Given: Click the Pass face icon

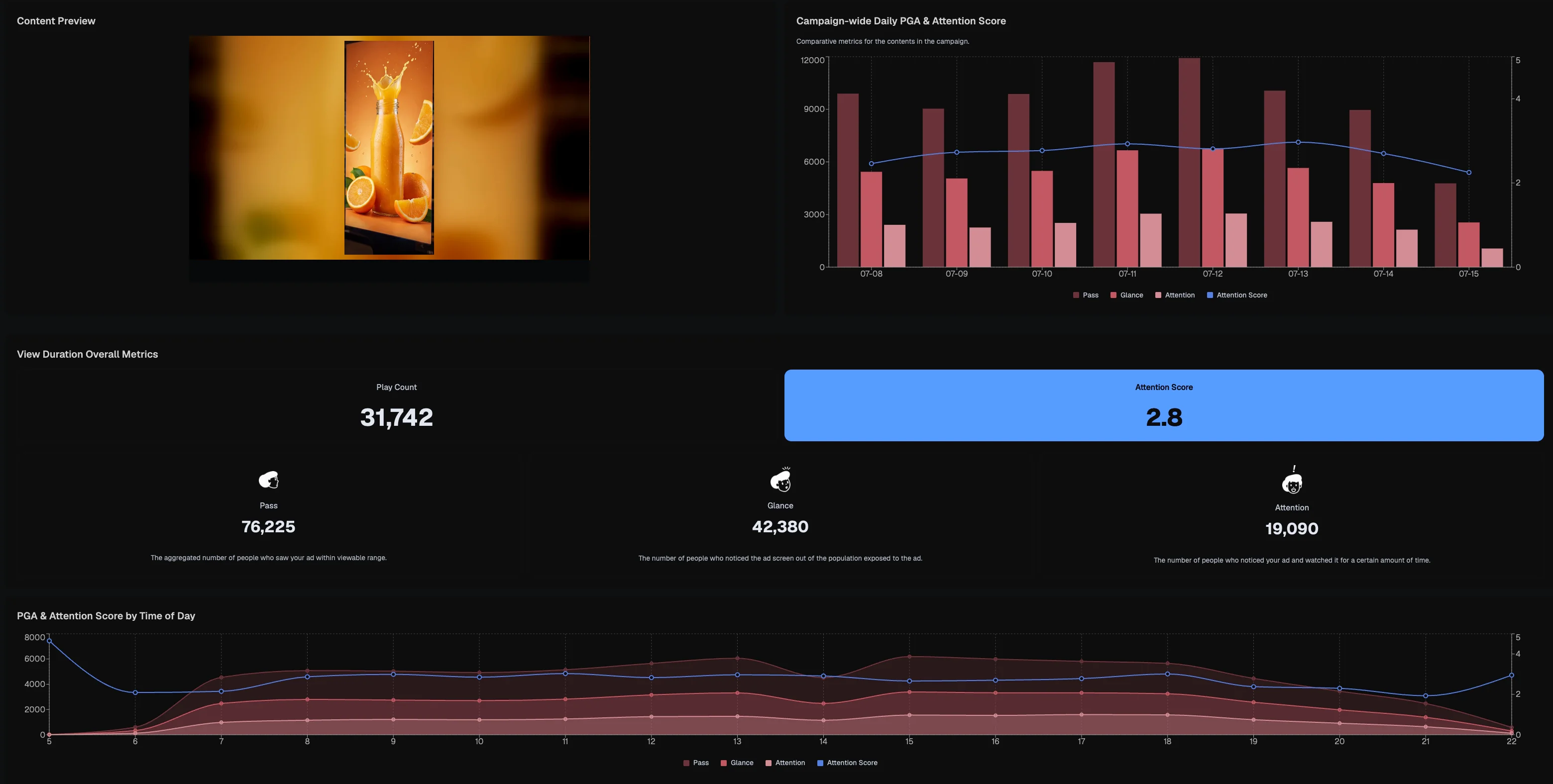Looking at the screenshot, I should point(269,480).
